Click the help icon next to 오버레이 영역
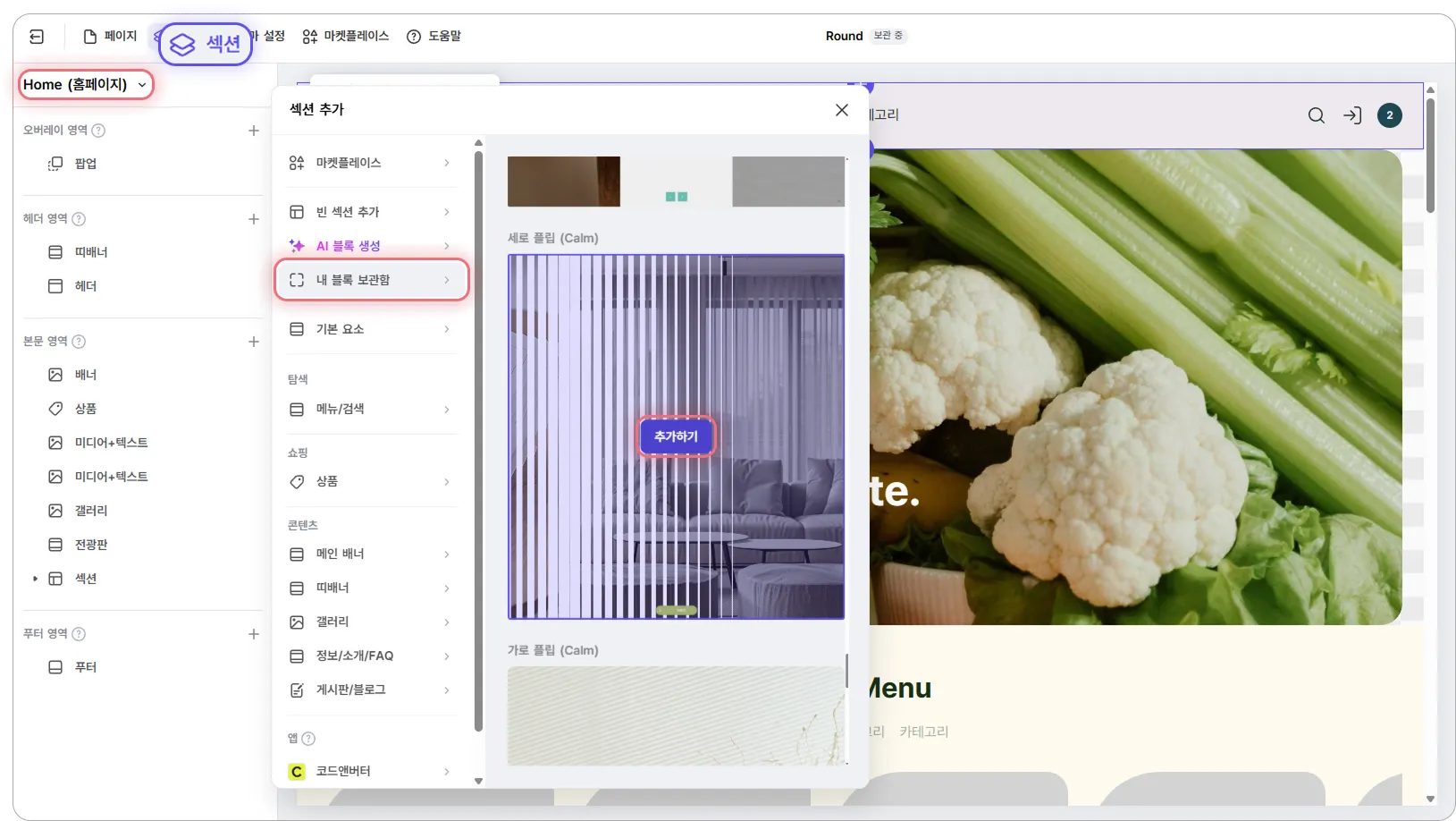This screenshot has height=821, width=1456. (x=99, y=131)
